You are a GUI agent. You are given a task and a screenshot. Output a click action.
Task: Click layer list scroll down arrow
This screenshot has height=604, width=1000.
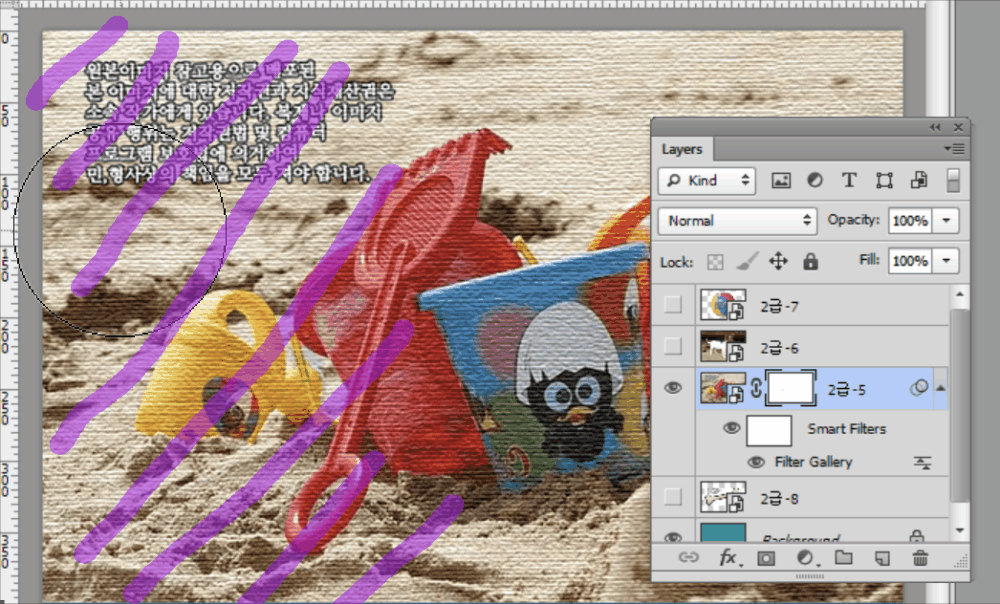coord(960,531)
